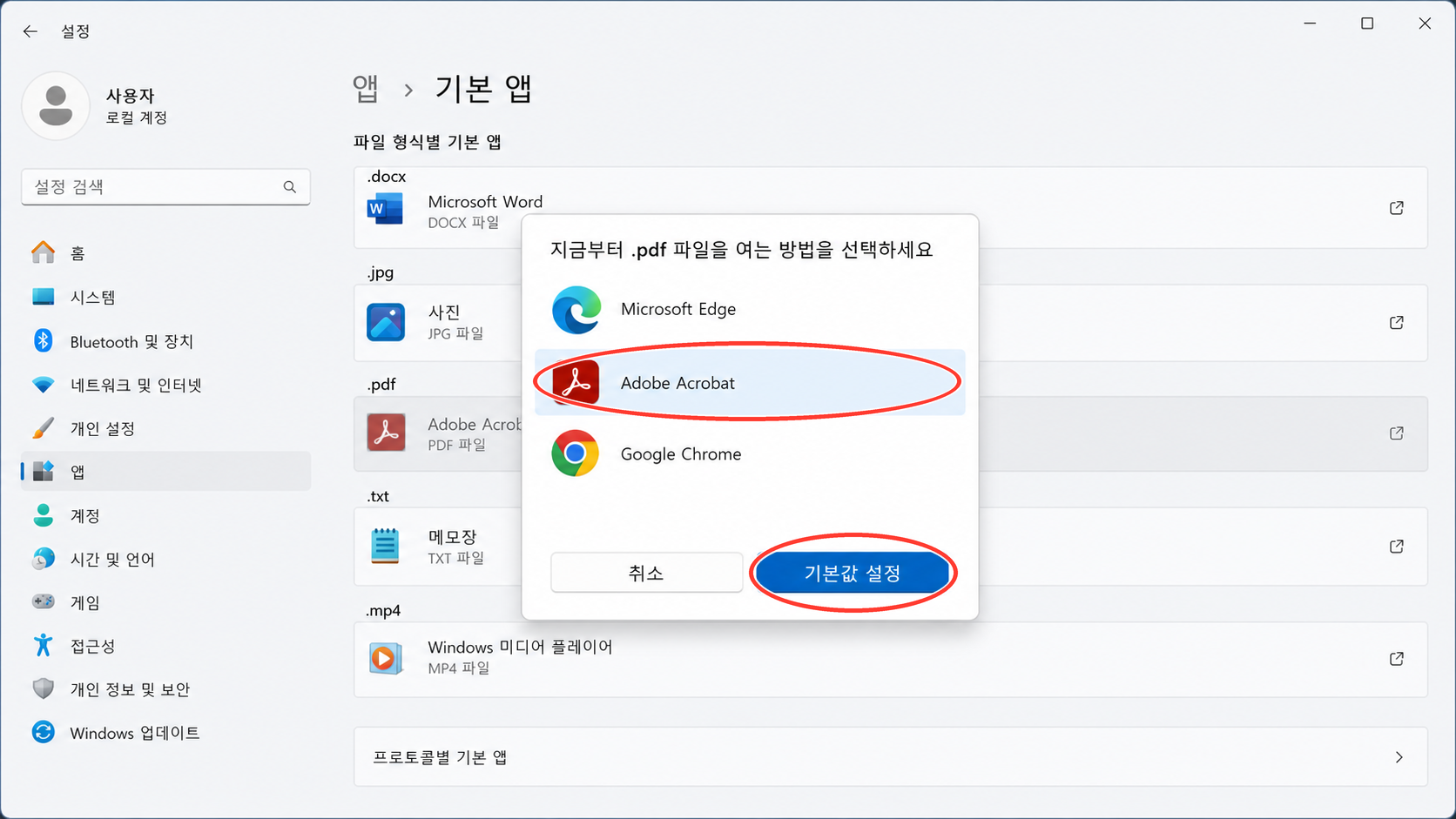Click Windows 미디어 플레이어 text

520,647
